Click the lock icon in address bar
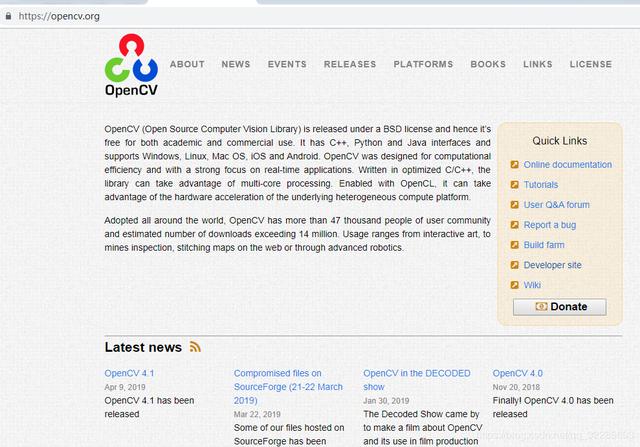640x447 pixels. 8,16
